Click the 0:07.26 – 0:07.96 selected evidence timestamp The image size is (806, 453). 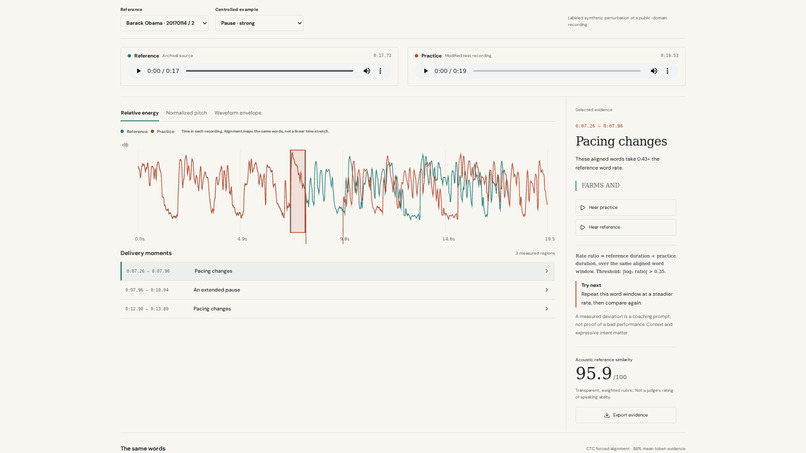[x=599, y=126]
